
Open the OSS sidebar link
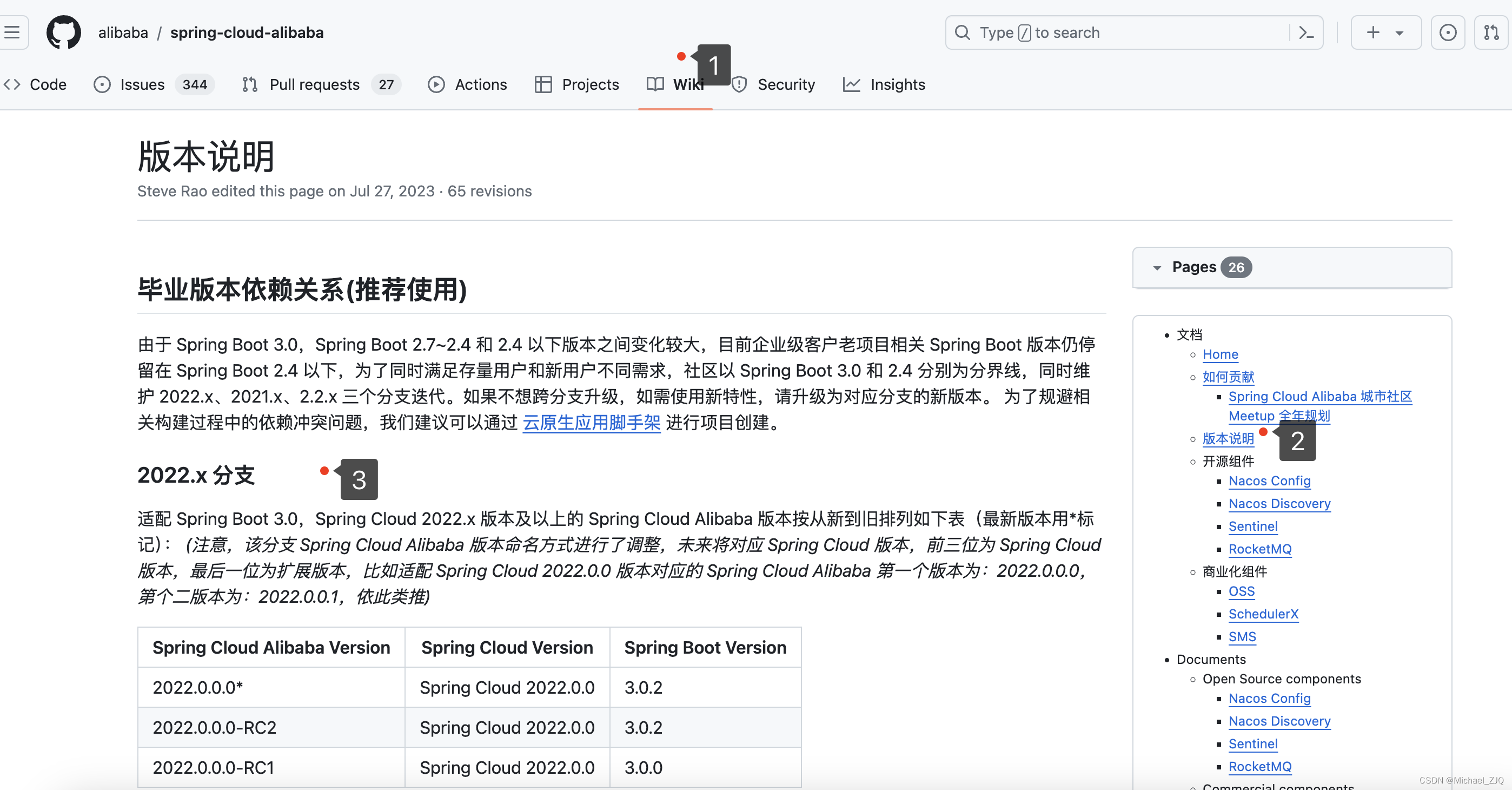tap(1242, 591)
